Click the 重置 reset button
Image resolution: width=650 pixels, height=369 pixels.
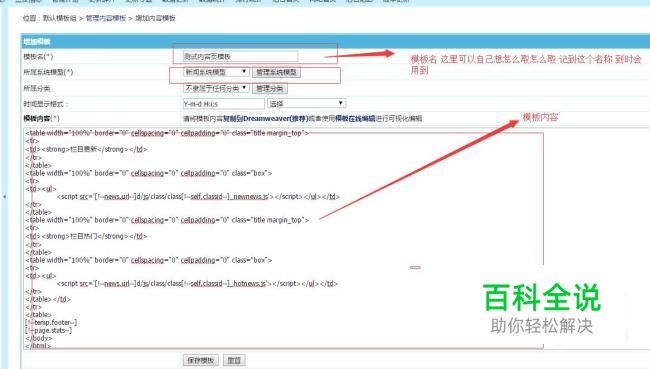pyautogui.click(x=234, y=360)
